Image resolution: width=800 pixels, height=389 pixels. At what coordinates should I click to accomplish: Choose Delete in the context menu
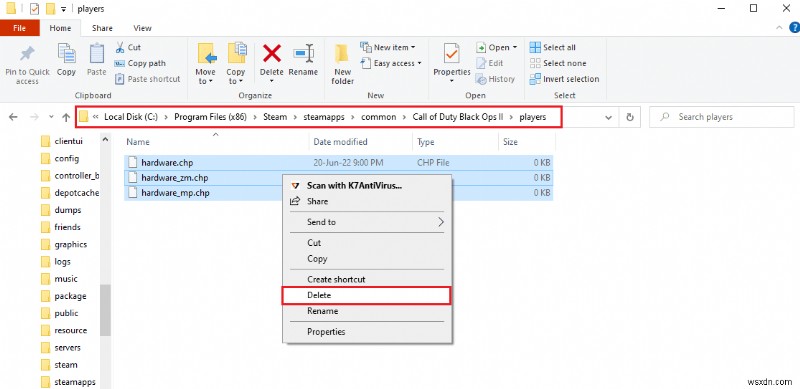[x=367, y=296]
